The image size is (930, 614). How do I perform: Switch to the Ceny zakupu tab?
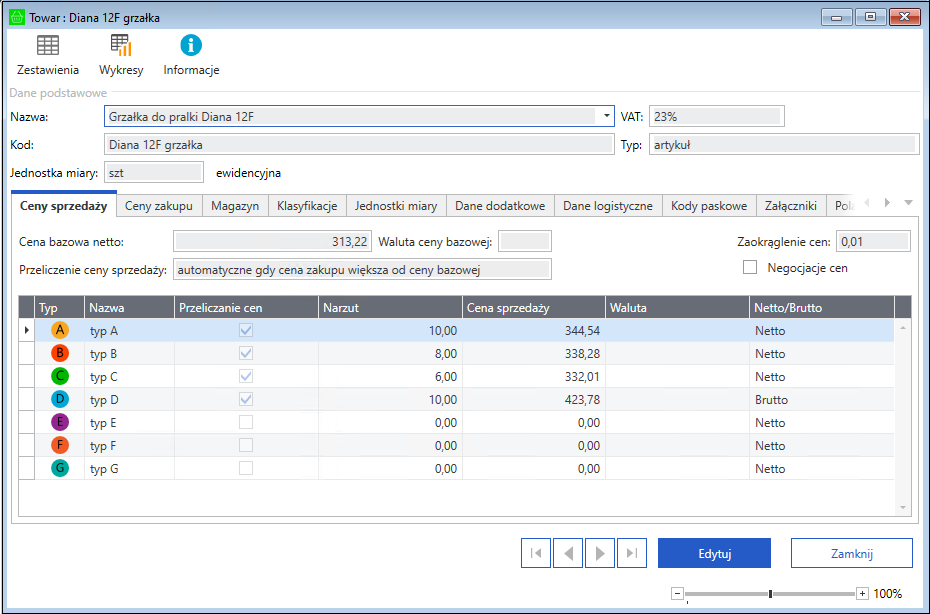(x=159, y=206)
